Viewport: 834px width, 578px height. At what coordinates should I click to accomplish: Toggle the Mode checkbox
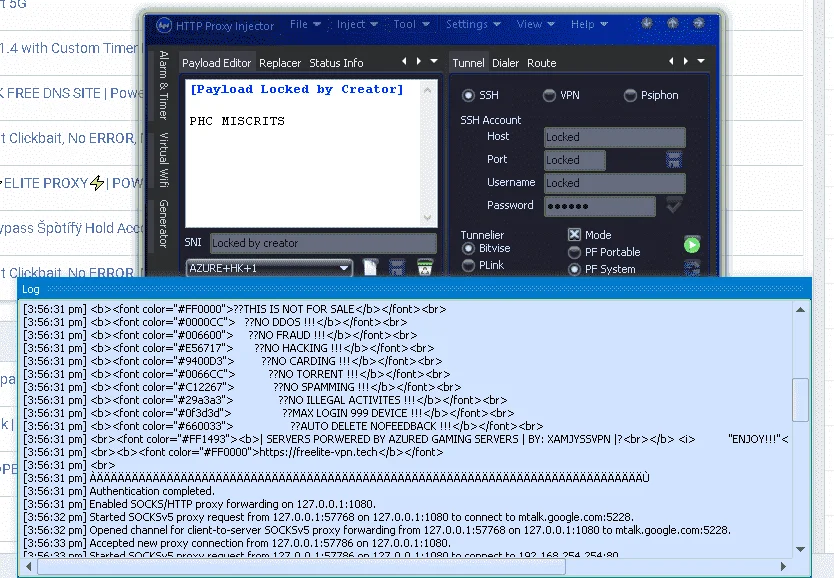point(574,234)
